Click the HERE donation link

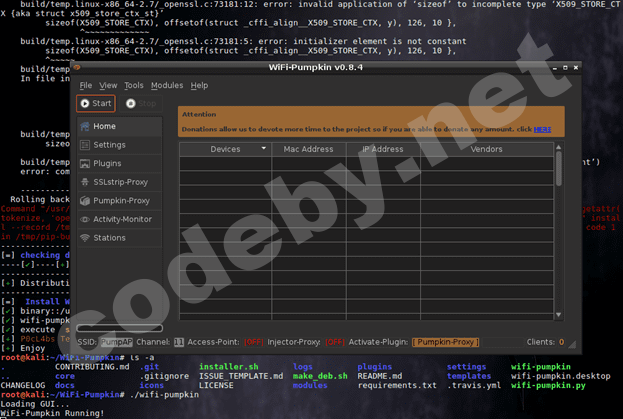pyautogui.click(x=541, y=129)
